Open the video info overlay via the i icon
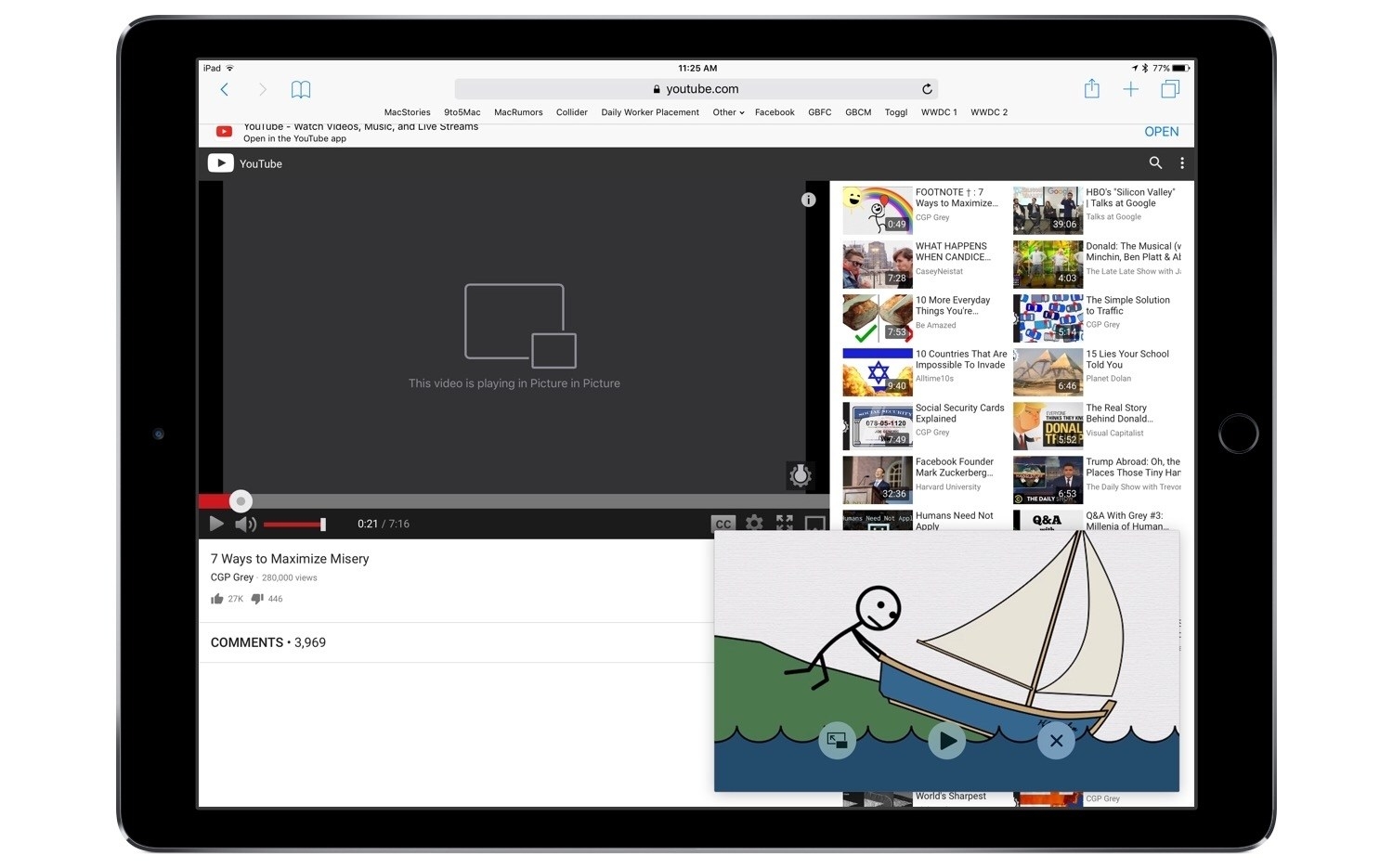This screenshot has height=868, width=1393. pyautogui.click(x=808, y=200)
